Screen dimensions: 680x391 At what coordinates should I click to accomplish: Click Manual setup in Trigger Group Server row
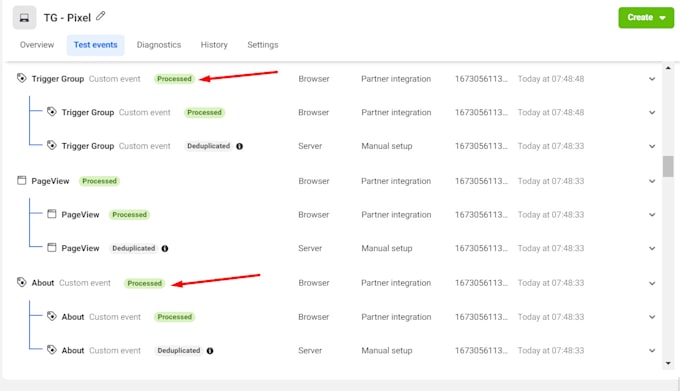387,146
